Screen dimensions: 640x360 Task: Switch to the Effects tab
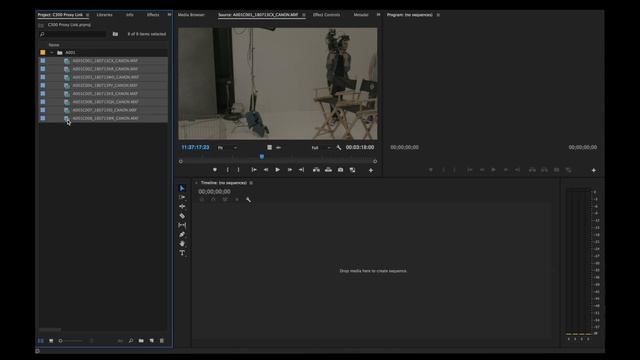[153, 15]
